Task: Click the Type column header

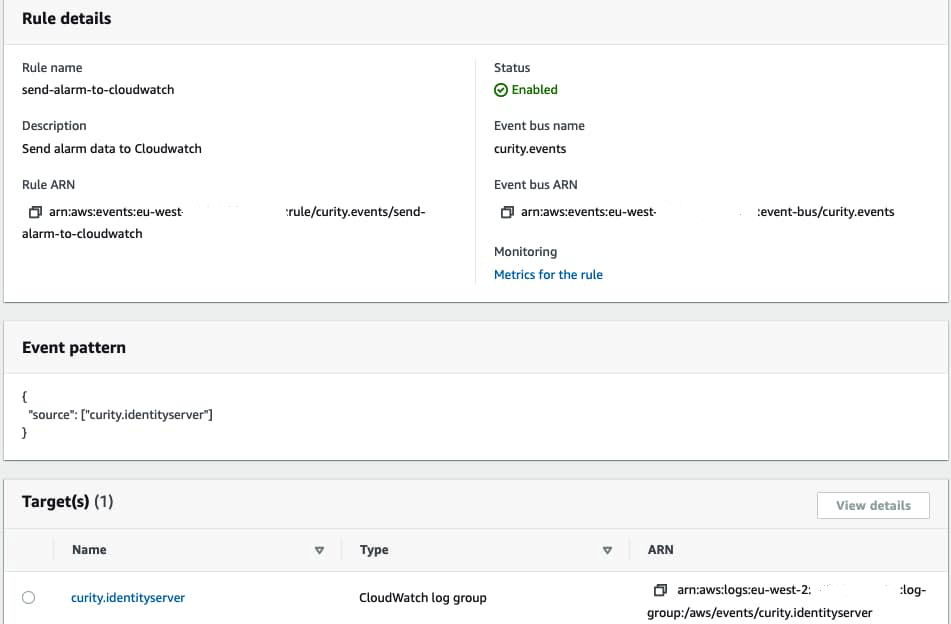Action: (374, 550)
